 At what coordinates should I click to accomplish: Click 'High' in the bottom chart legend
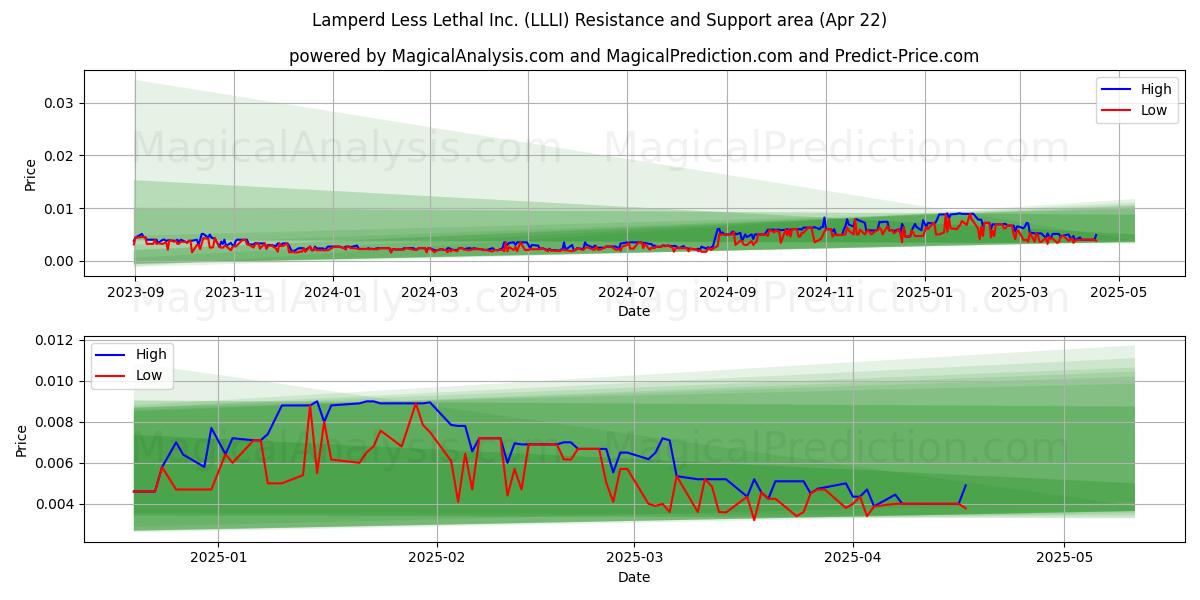tap(151, 354)
